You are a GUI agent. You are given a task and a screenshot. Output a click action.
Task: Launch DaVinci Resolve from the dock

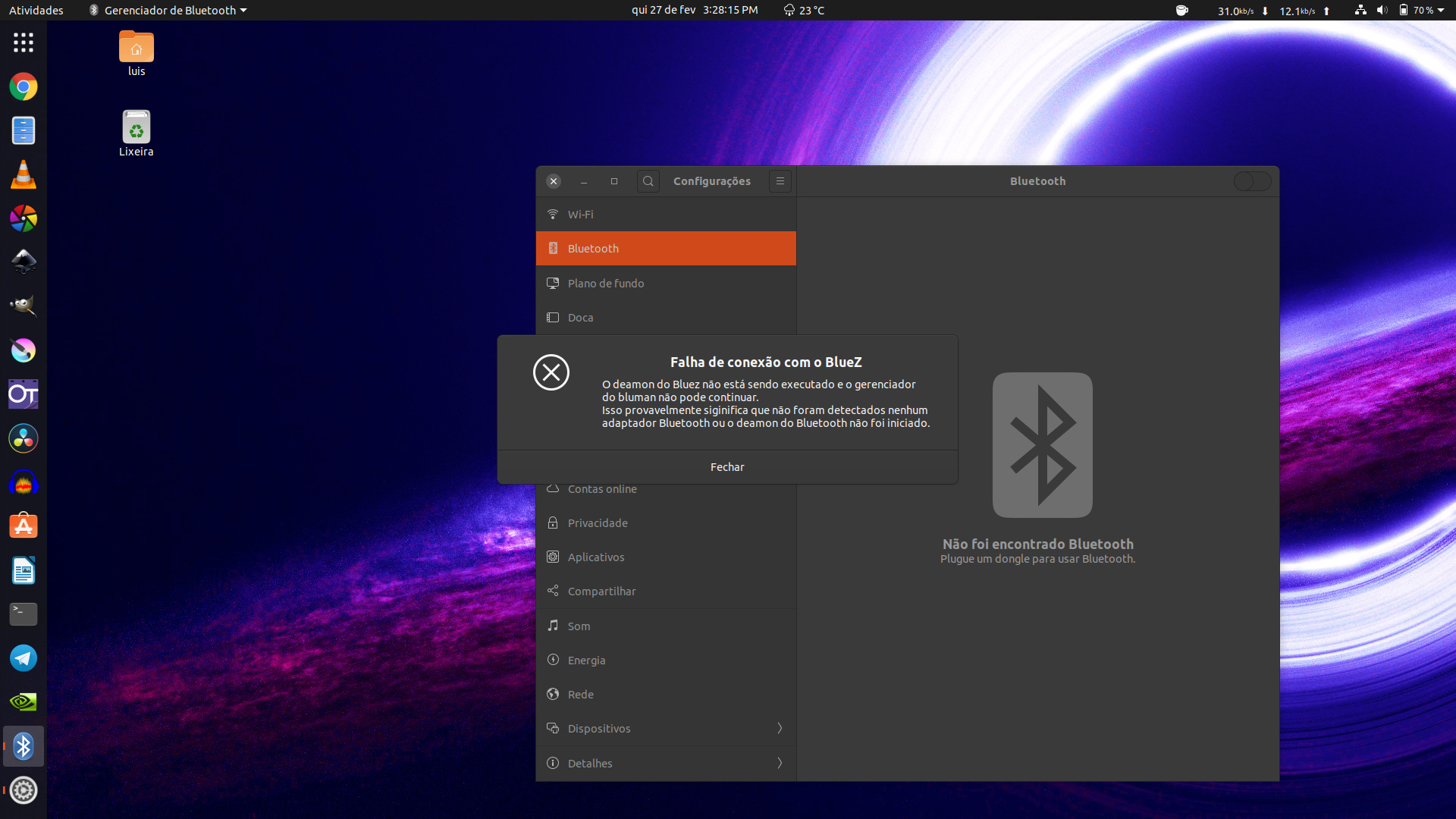[24, 438]
